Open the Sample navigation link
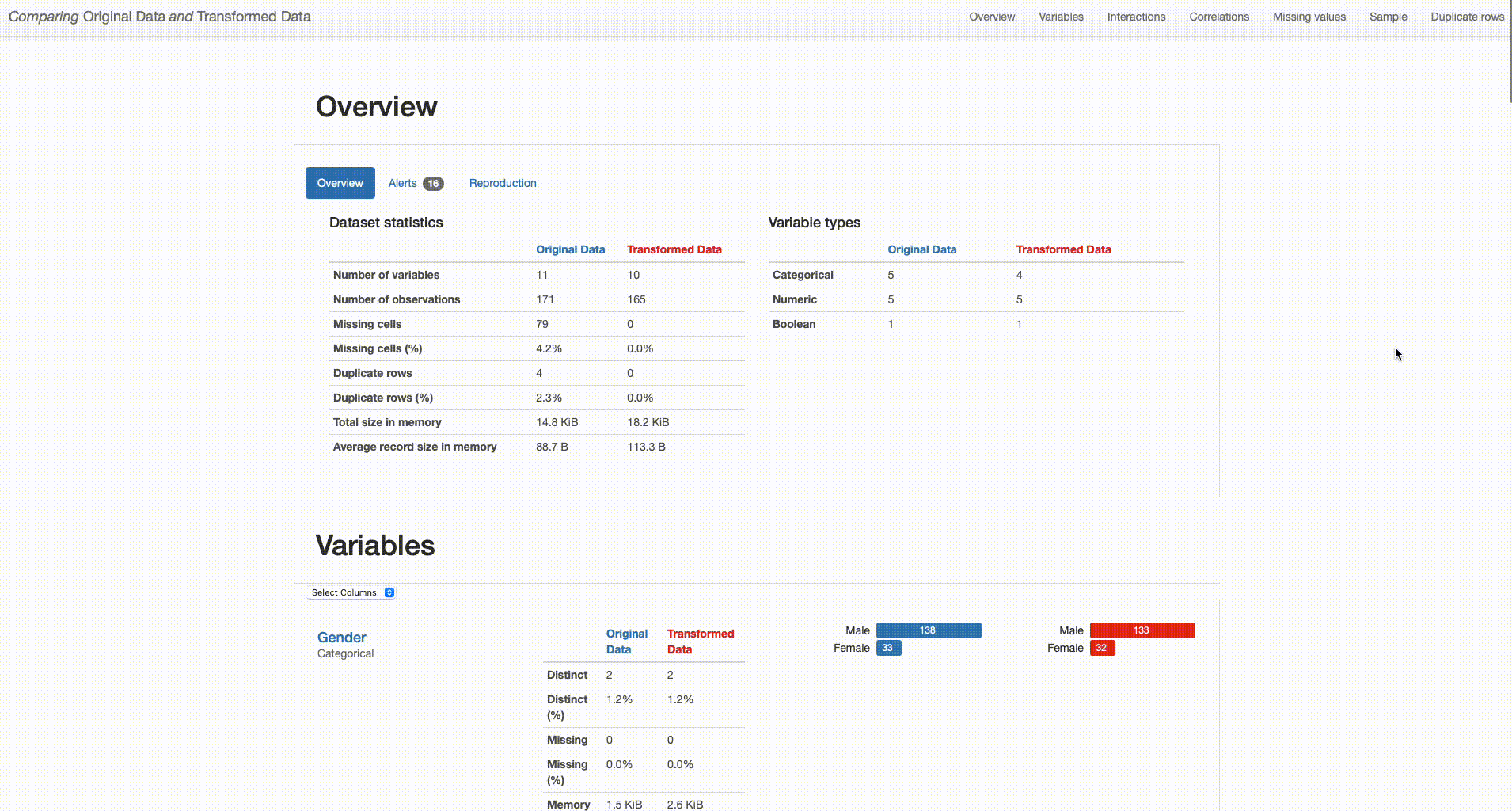 click(x=1389, y=17)
